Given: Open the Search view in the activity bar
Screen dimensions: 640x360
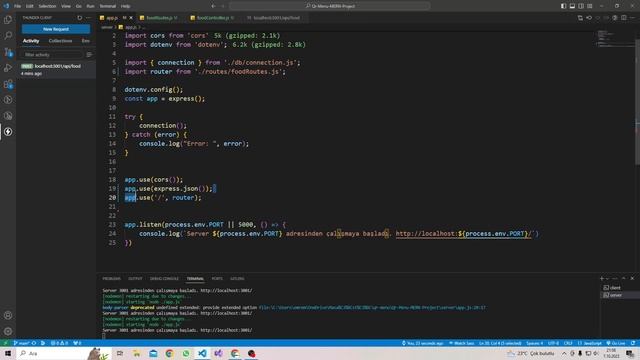Looking at the screenshot, I should [8, 36].
